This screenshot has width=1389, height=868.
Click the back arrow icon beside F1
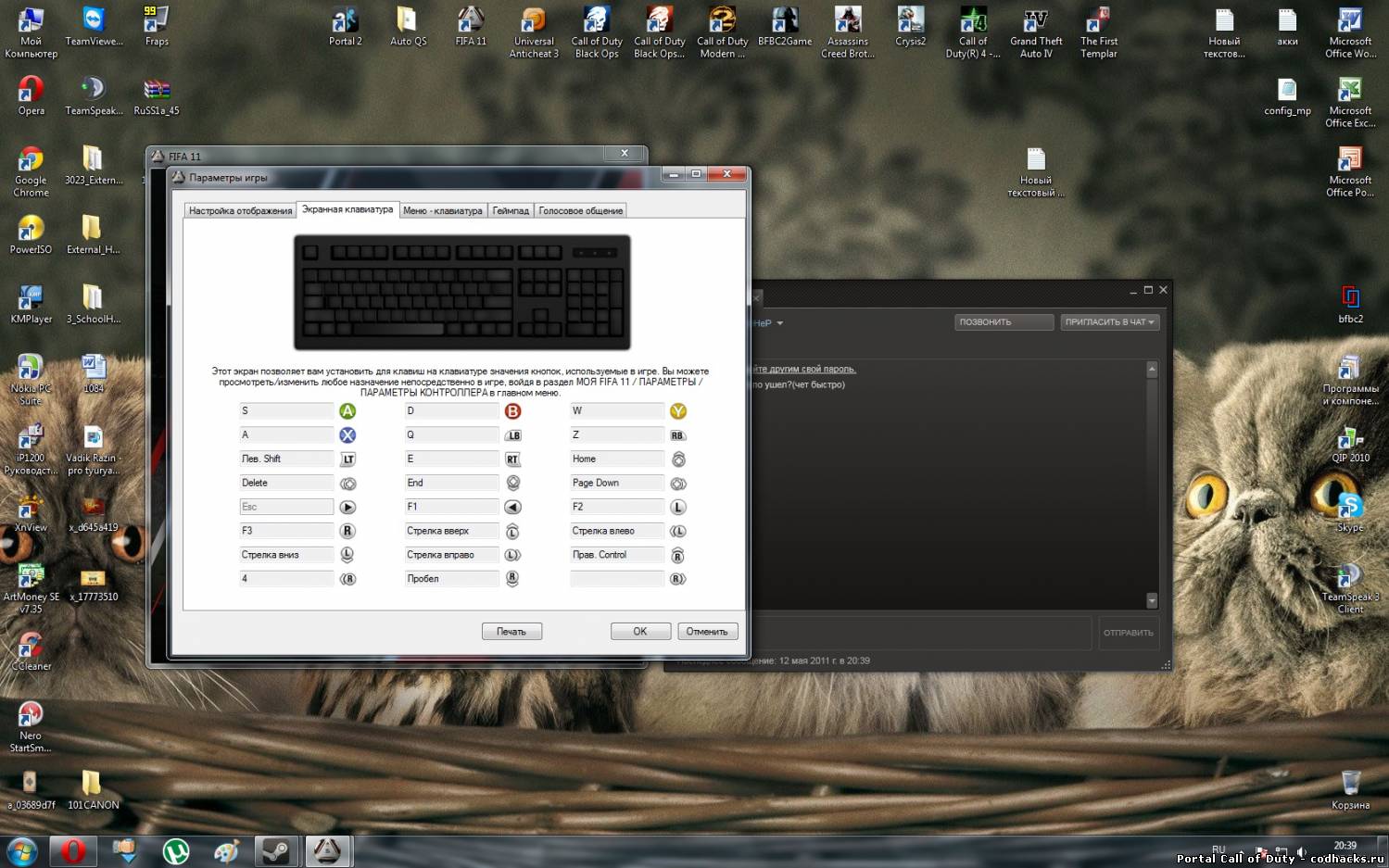512,508
